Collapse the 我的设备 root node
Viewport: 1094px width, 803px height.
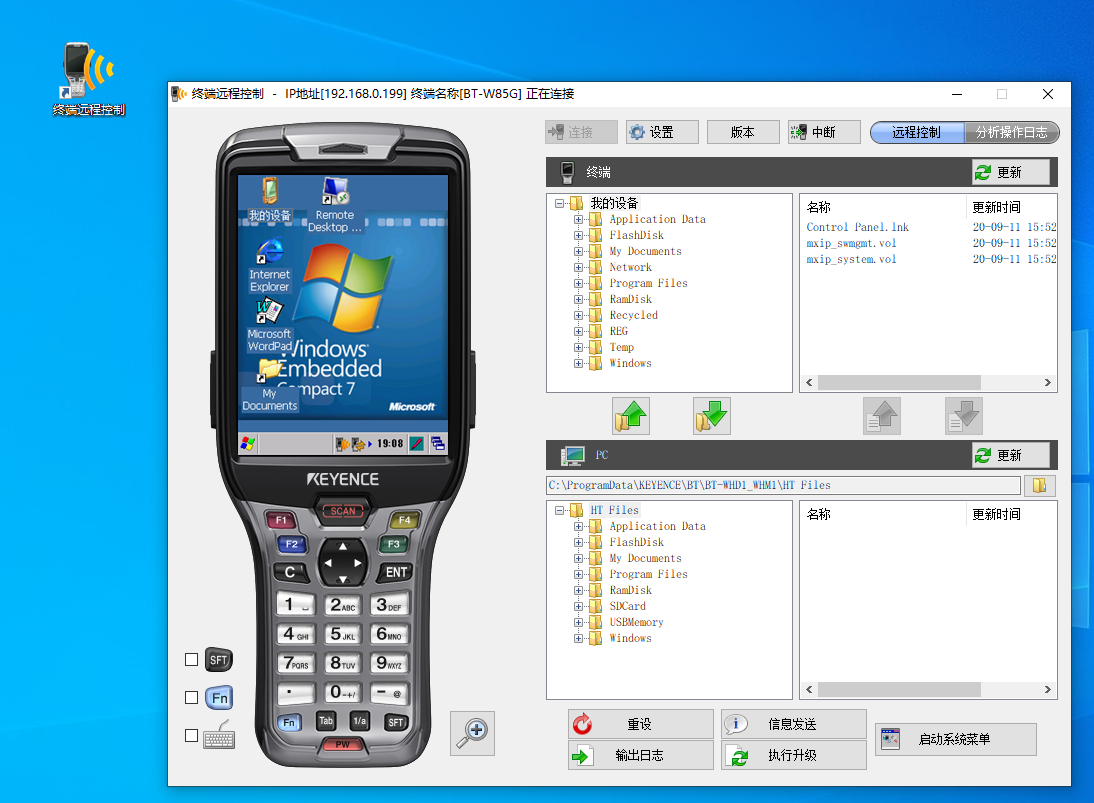[560, 203]
